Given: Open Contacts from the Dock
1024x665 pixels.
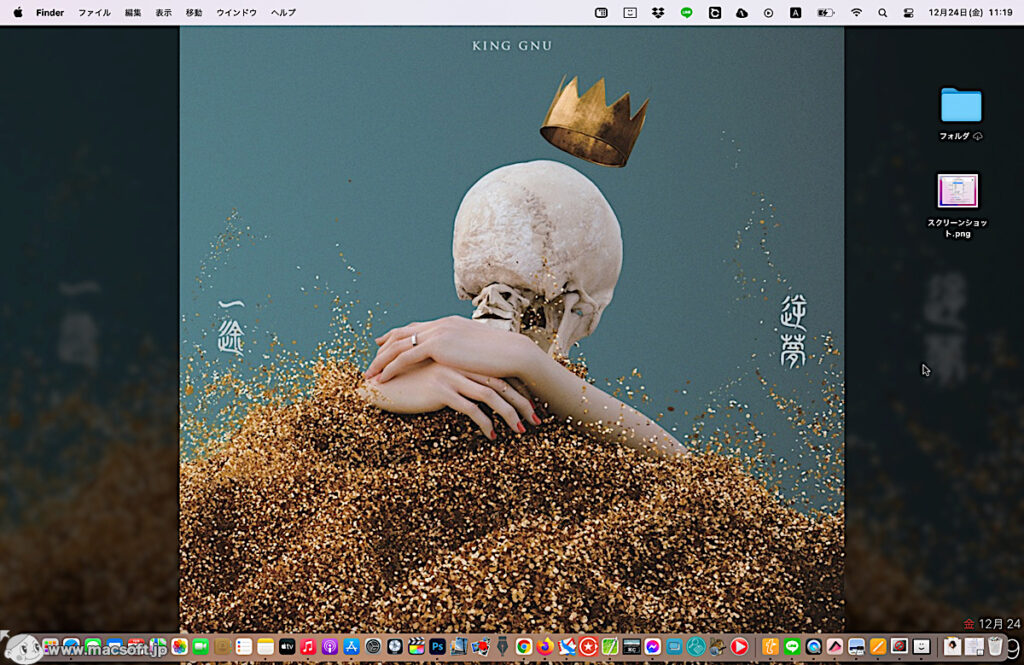Looking at the screenshot, I should tap(222, 647).
